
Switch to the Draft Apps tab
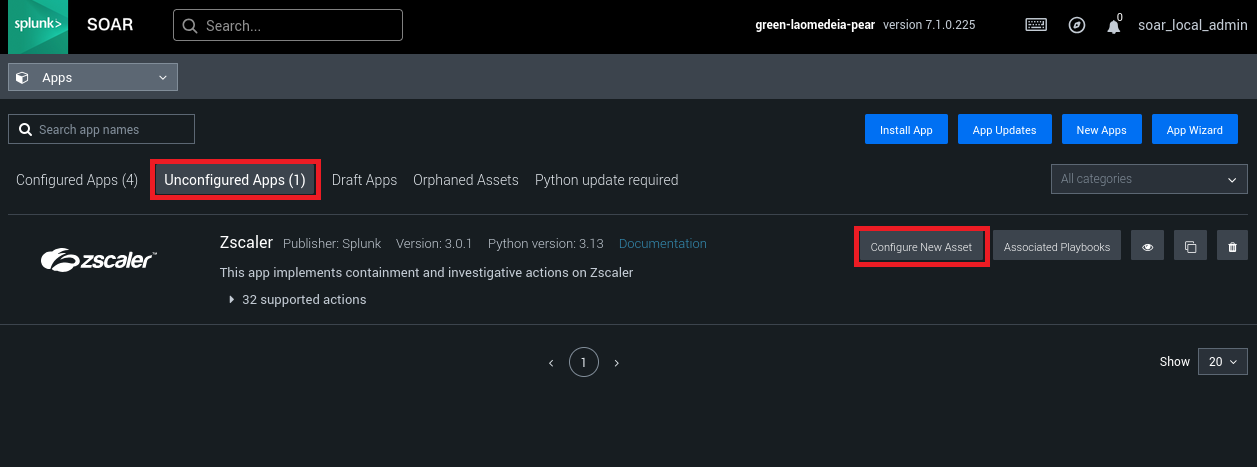pos(364,180)
